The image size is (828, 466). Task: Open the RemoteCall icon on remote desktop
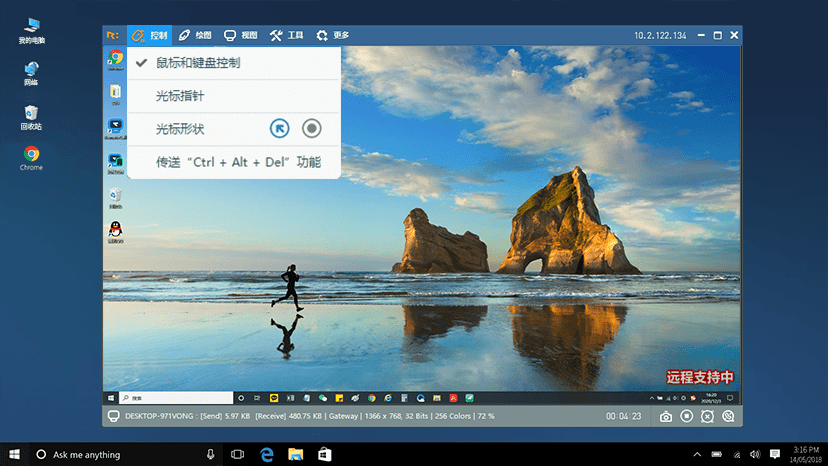116,128
